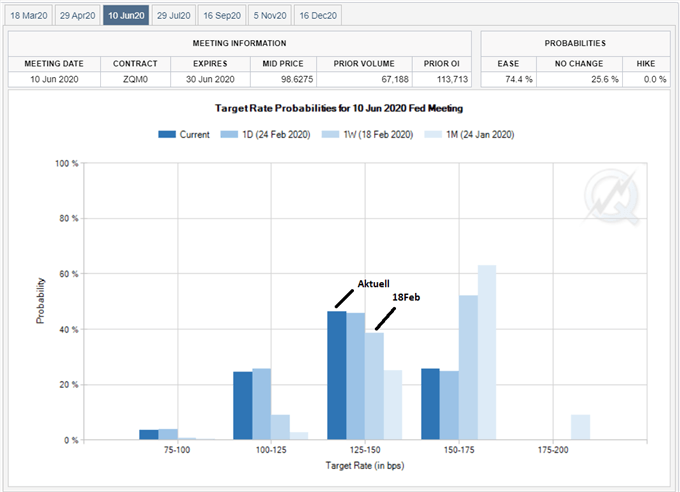Image resolution: width=680 pixels, height=492 pixels.
Task: Click the 75-100 x-axis label
Action: (177, 450)
